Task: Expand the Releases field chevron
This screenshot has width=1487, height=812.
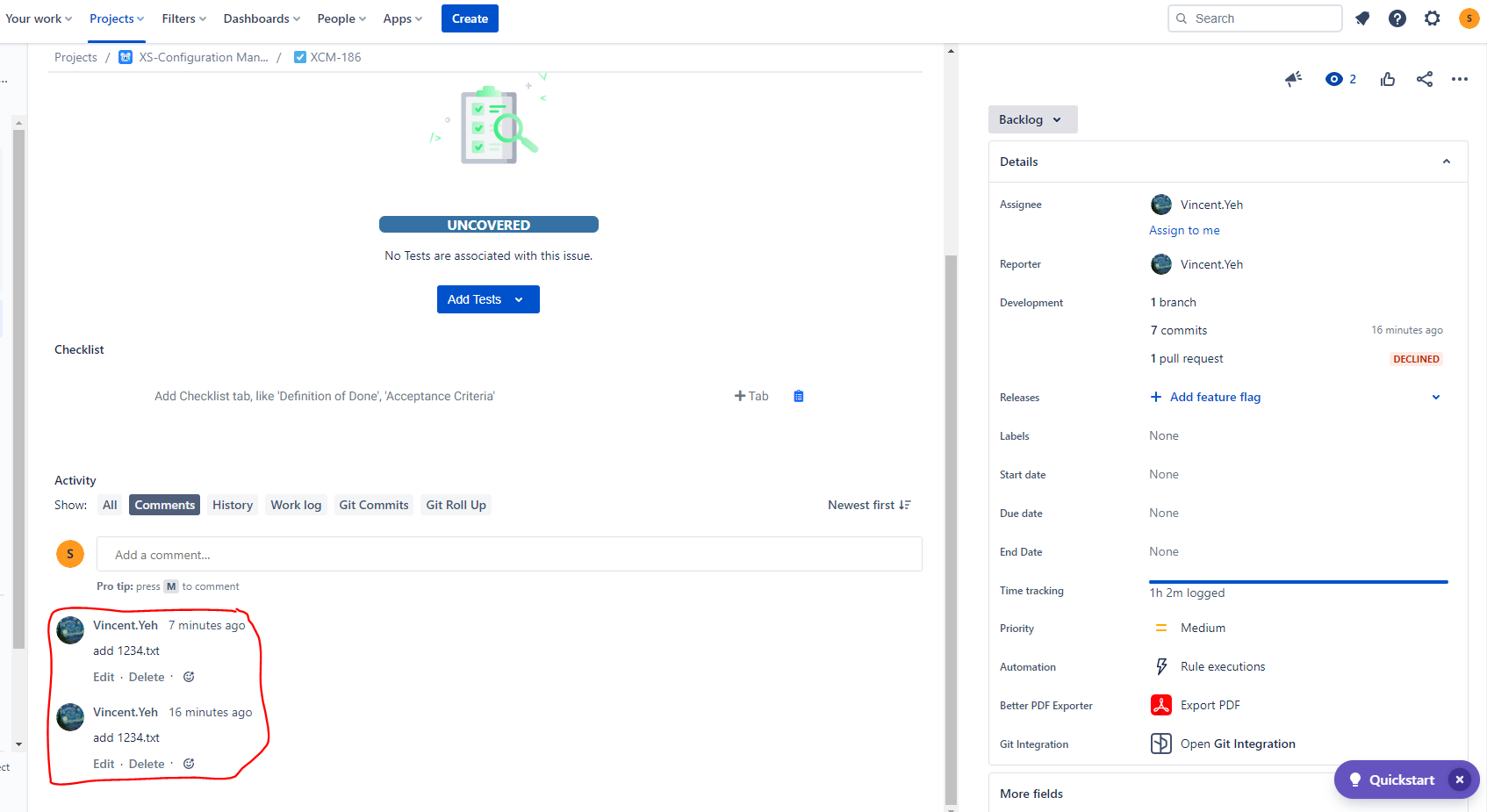Action: [x=1436, y=397]
